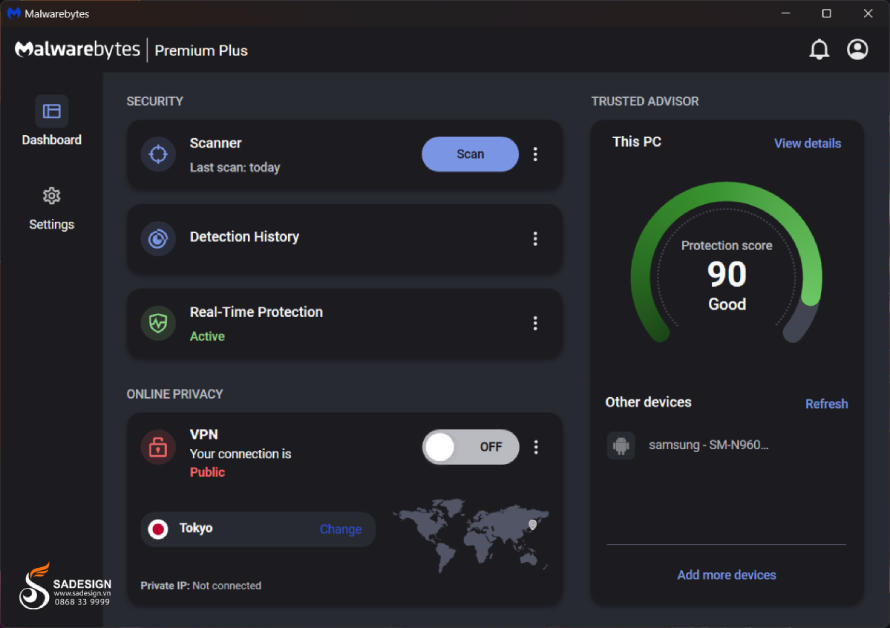
Task: Change the Tokyo VPN server location
Action: [341, 529]
